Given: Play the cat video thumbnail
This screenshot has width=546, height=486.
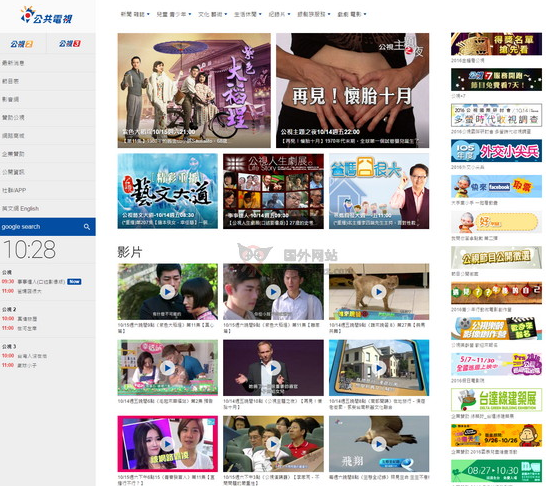Looking at the screenshot, I should [379, 292].
